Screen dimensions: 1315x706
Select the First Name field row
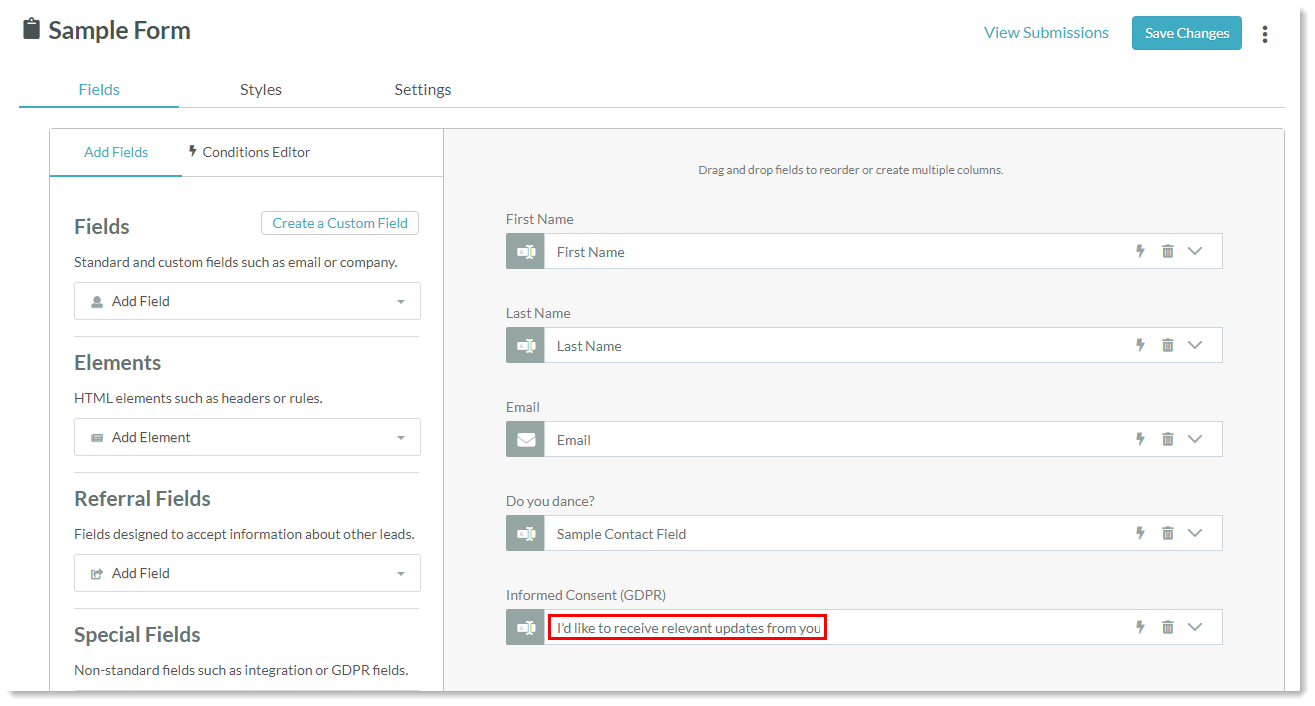click(864, 252)
